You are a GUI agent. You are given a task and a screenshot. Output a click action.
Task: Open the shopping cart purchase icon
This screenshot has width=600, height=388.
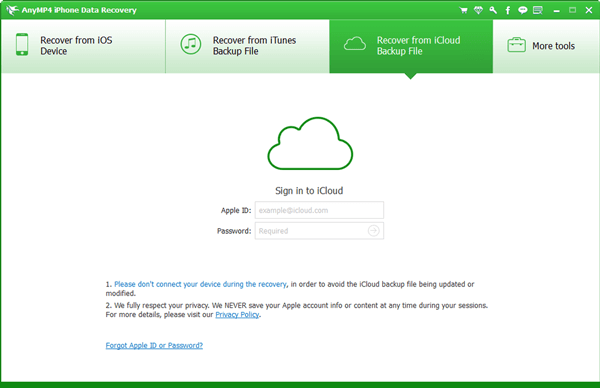pyautogui.click(x=463, y=10)
